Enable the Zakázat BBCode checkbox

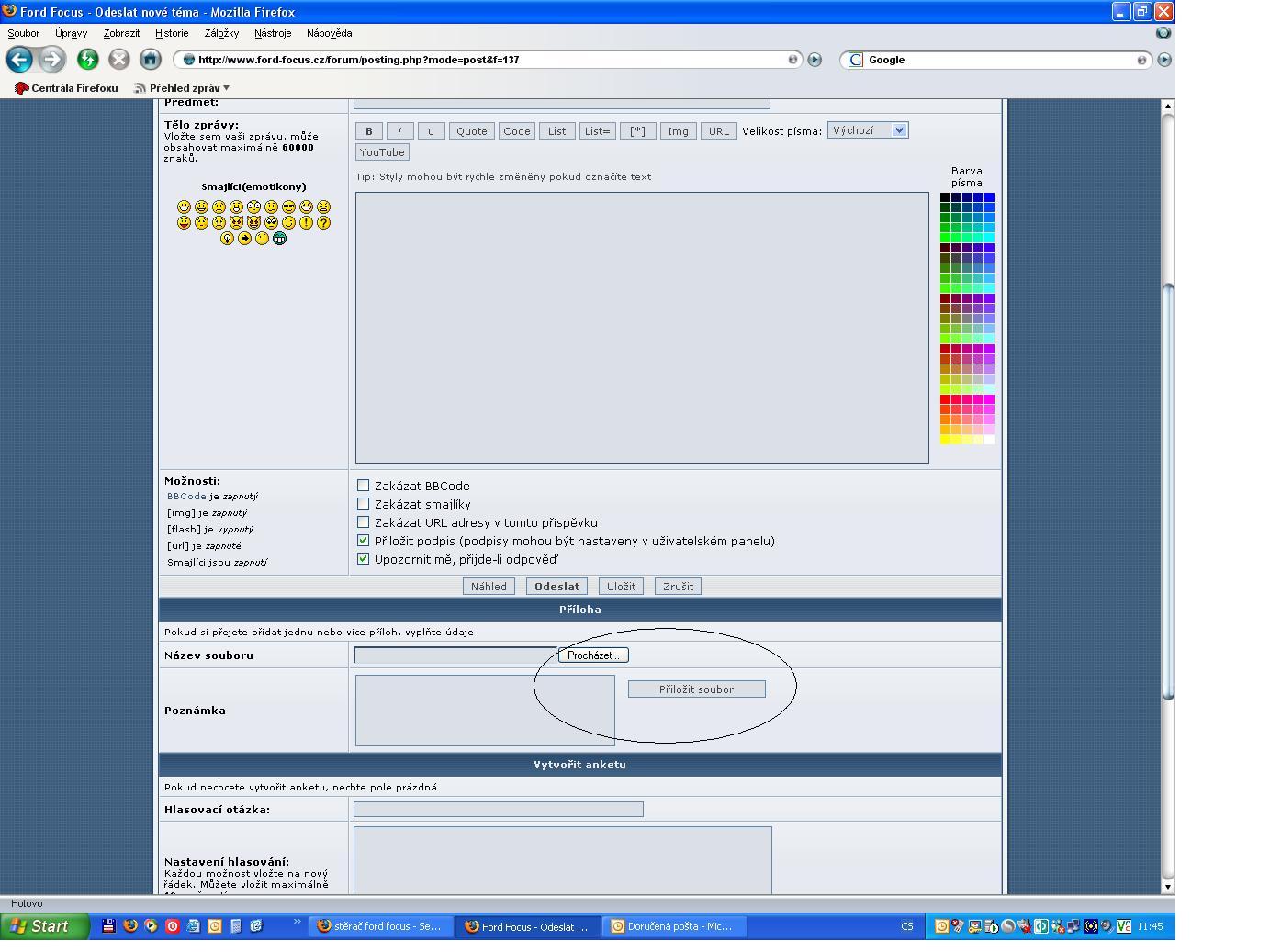(x=363, y=486)
